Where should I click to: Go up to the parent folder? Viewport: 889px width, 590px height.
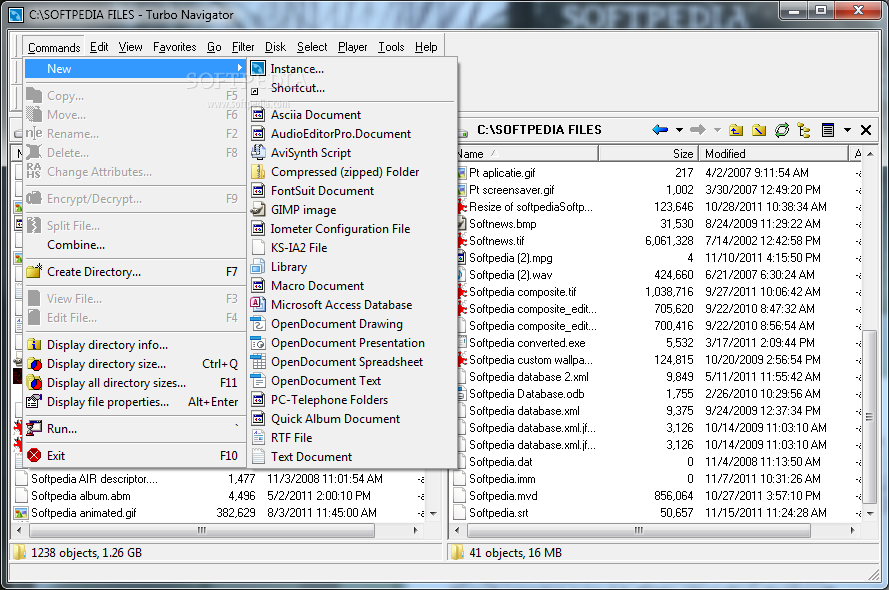[x=736, y=130]
